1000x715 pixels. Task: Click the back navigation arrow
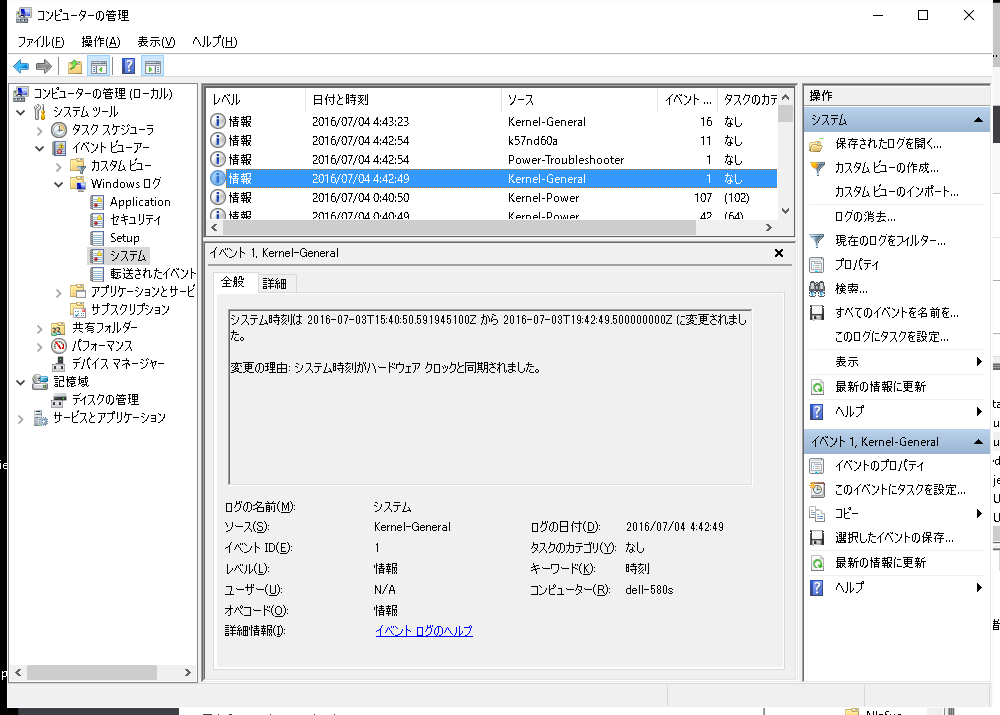coord(21,66)
